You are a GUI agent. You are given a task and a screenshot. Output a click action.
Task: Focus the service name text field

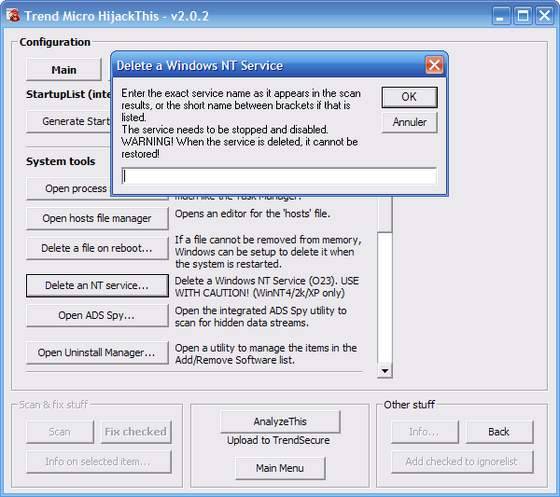279,176
